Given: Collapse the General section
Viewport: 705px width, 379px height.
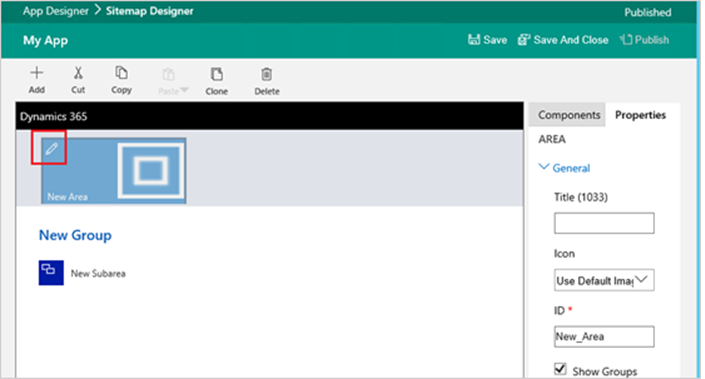Looking at the screenshot, I should point(564,168).
